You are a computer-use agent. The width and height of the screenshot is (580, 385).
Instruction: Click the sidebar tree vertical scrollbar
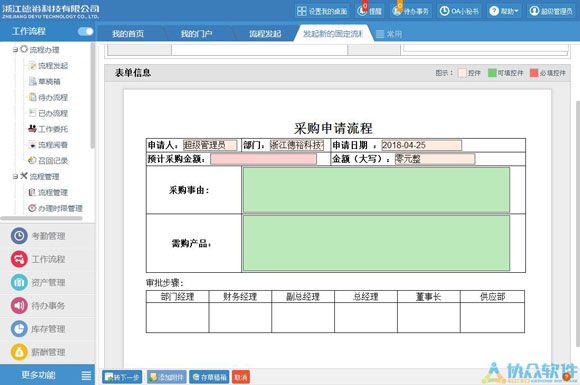[x=92, y=96]
